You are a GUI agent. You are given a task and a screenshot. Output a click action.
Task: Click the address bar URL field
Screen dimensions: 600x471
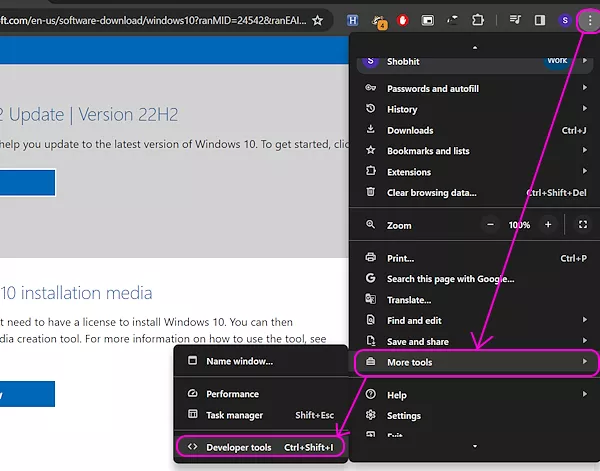point(150,20)
